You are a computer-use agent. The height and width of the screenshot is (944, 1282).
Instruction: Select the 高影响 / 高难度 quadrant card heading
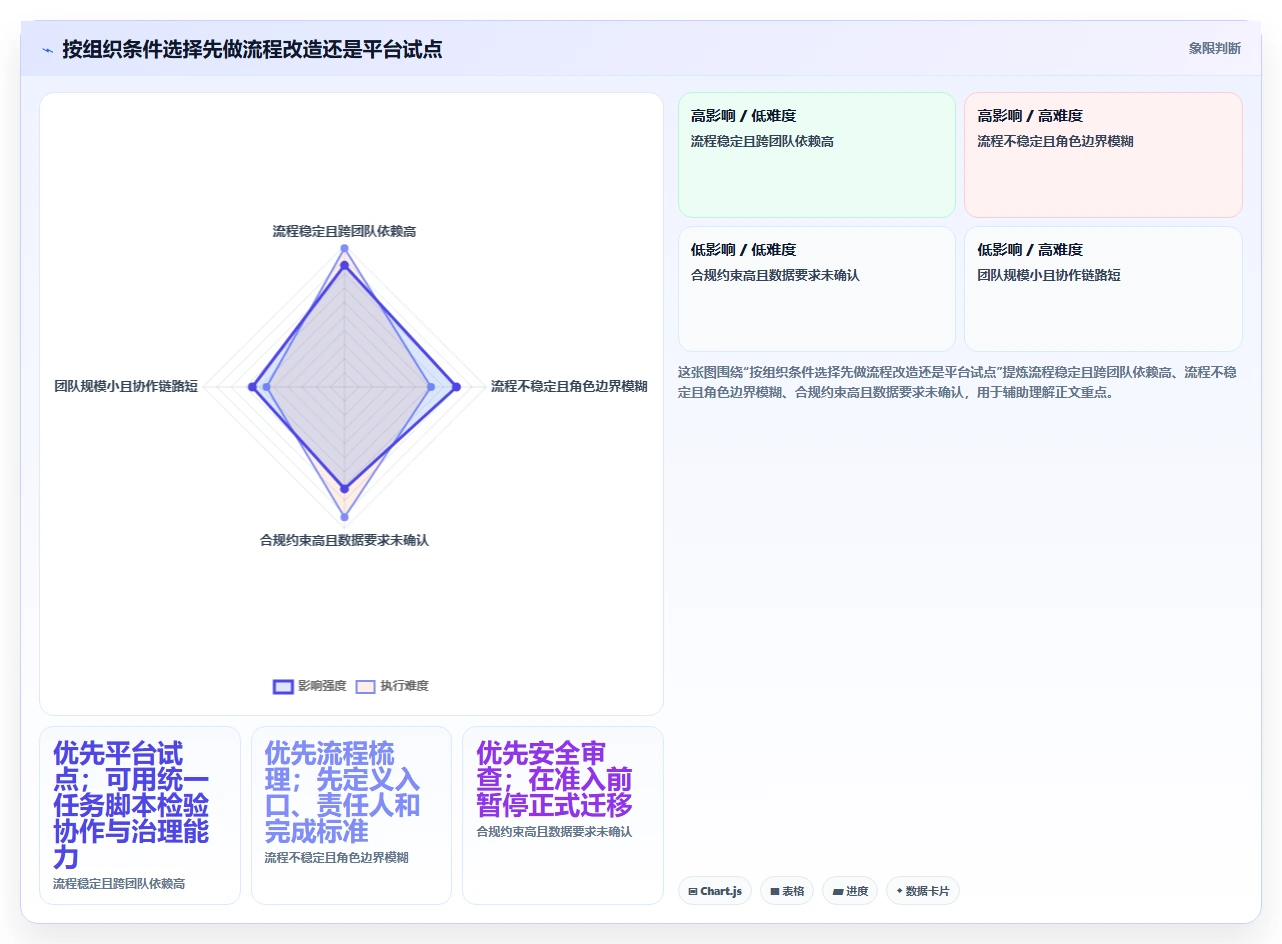(1030, 116)
